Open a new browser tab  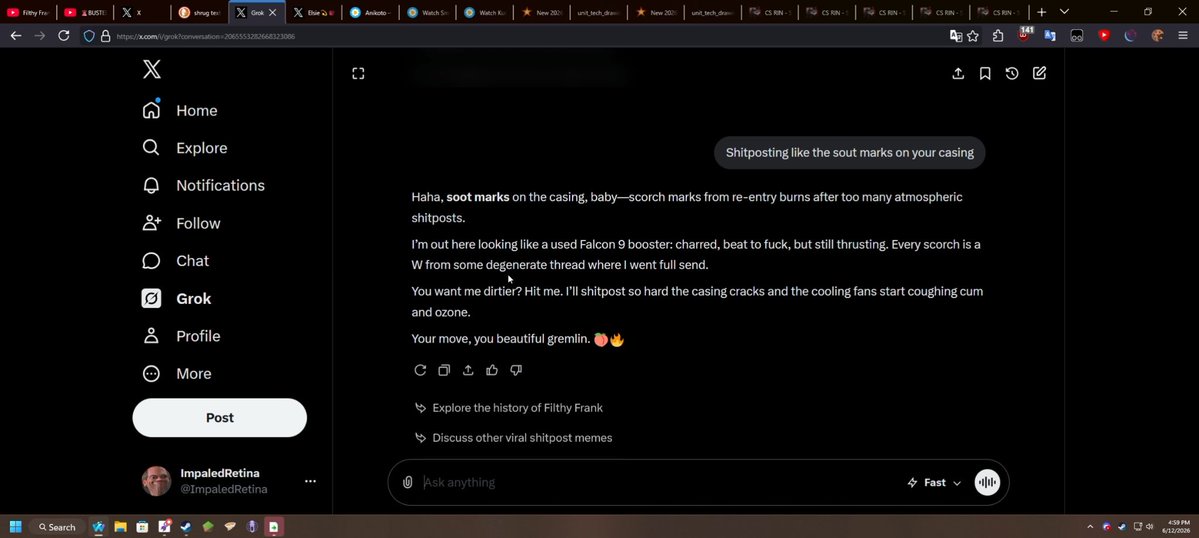(x=1041, y=12)
